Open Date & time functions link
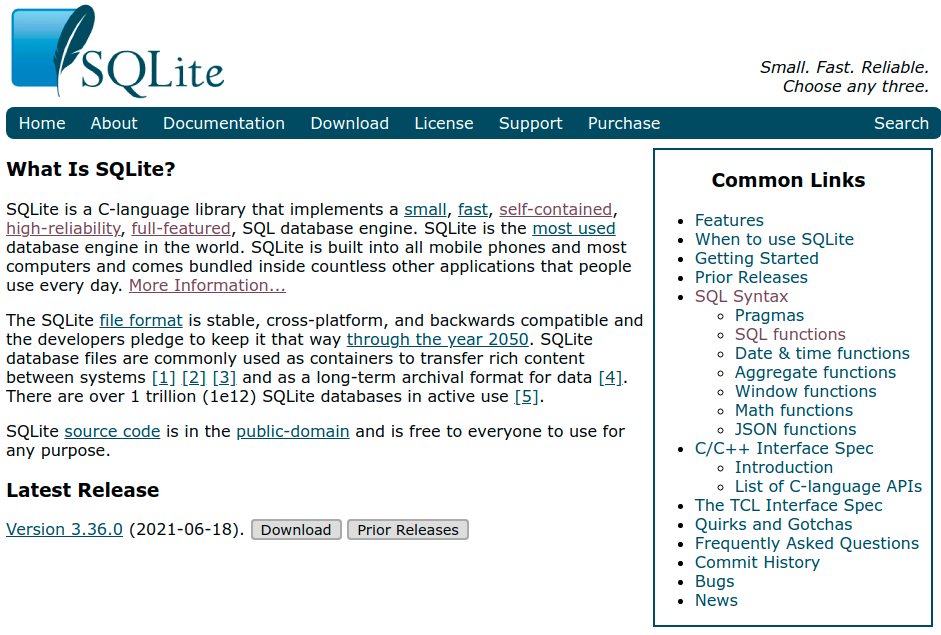 click(x=822, y=354)
